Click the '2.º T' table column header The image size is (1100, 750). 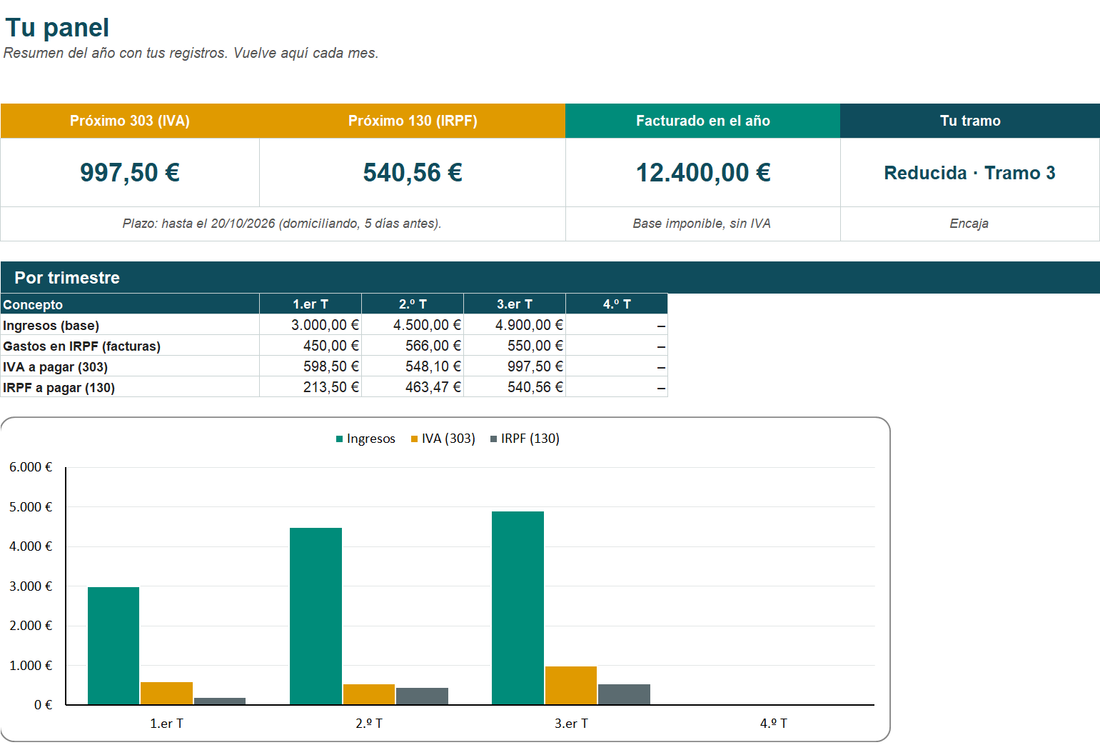(x=412, y=304)
